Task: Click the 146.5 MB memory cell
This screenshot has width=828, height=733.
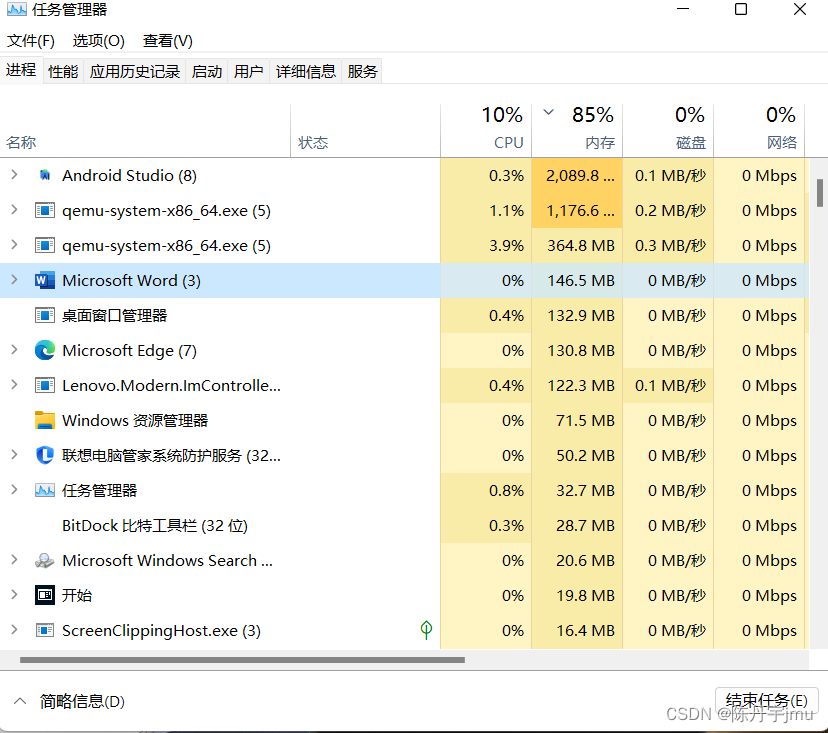Action: coord(577,280)
